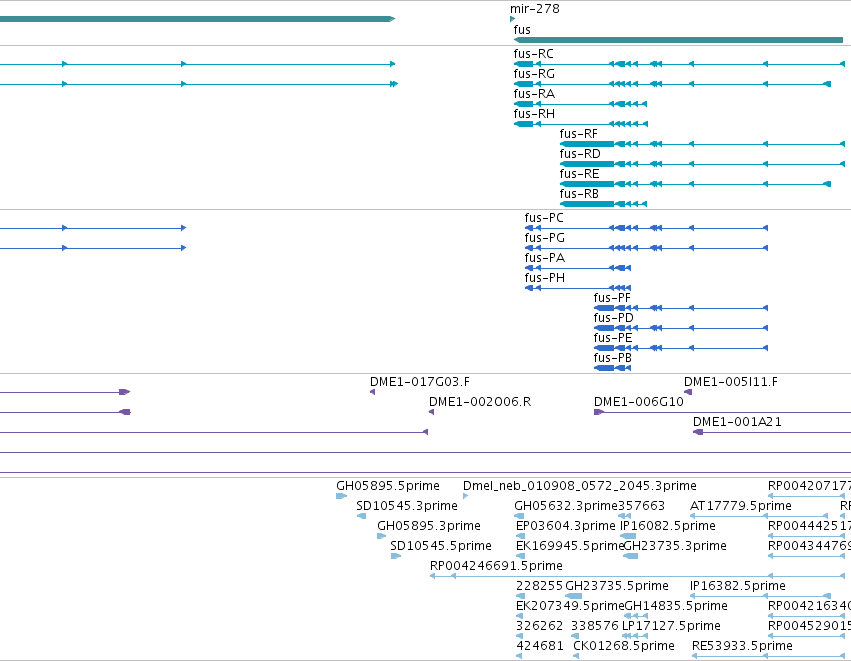Open the DME1-001A21 clone
Image resolution: width=851 pixels, height=661 pixels.
[772, 432]
